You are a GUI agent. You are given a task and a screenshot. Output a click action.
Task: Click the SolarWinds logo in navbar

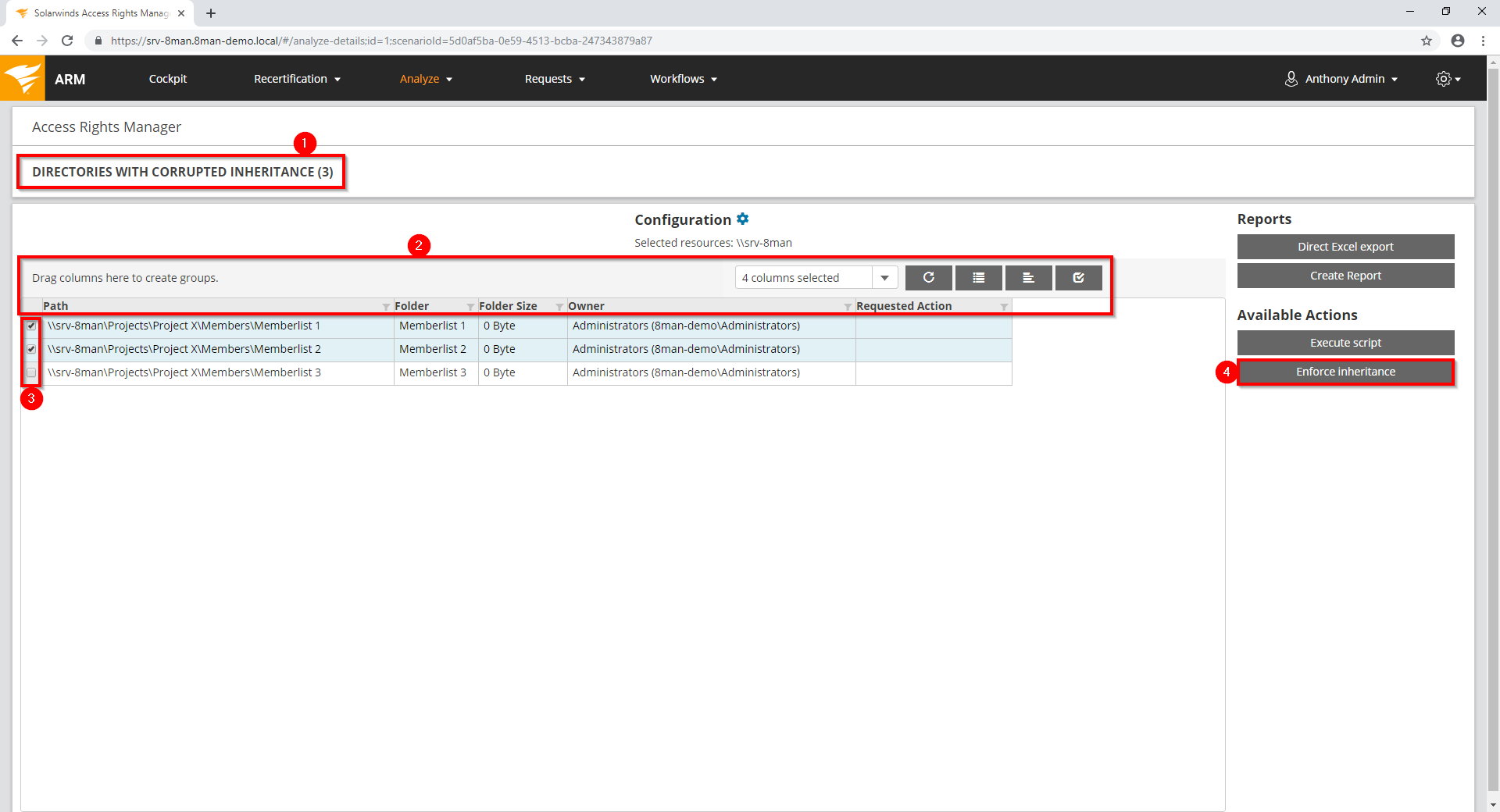point(23,79)
